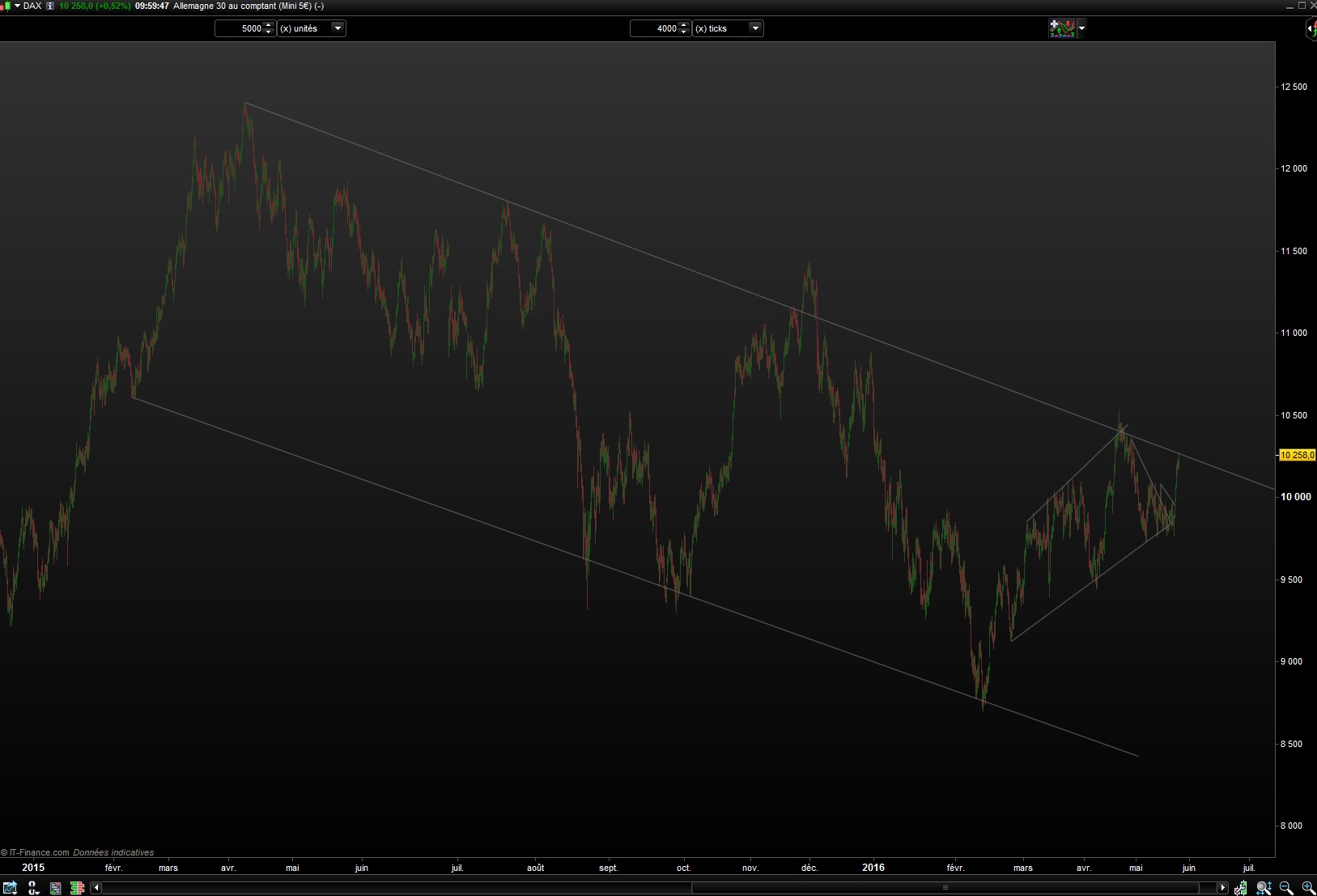Click the left scroll arrow of timeline
The width and height of the screenshot is (1317, 896).
[x=96, y=888]
